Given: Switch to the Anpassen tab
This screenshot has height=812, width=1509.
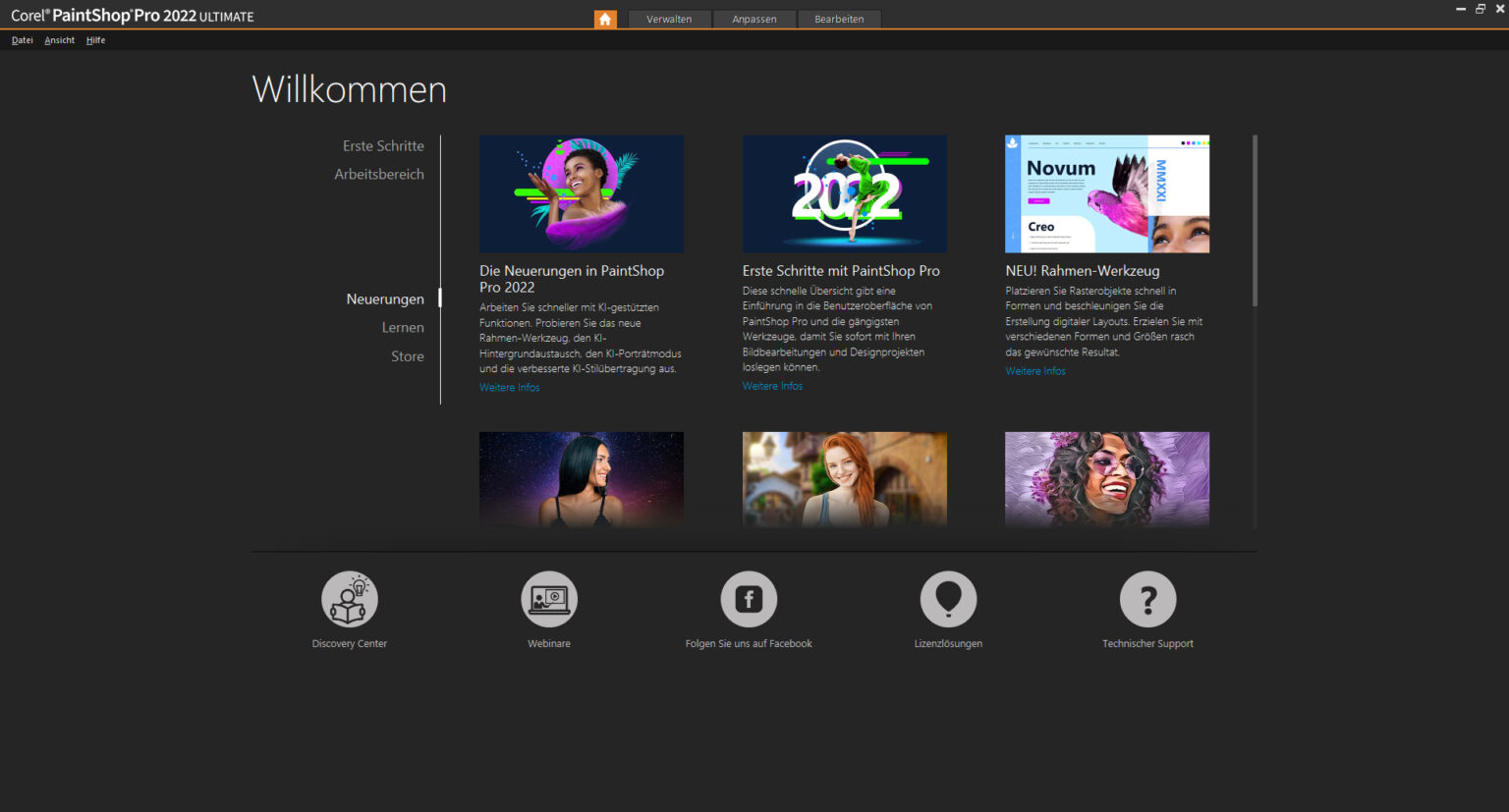Looking at the screenshot, I should point(754,20).
